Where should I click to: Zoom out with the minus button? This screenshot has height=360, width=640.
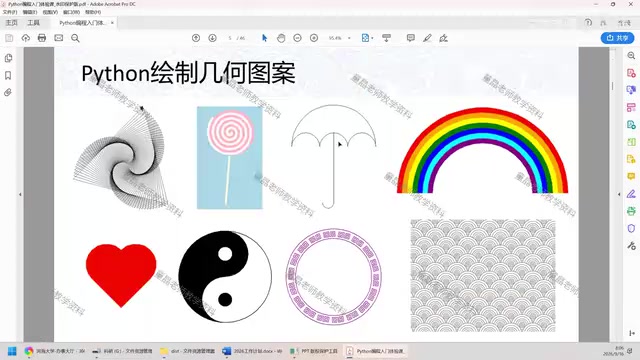pos(297,38)
